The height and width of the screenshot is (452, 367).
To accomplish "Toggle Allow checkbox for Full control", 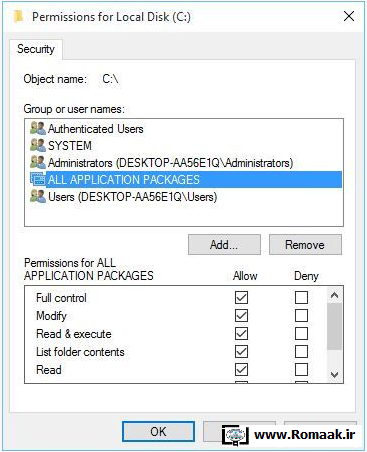I will tap(241, 297).
